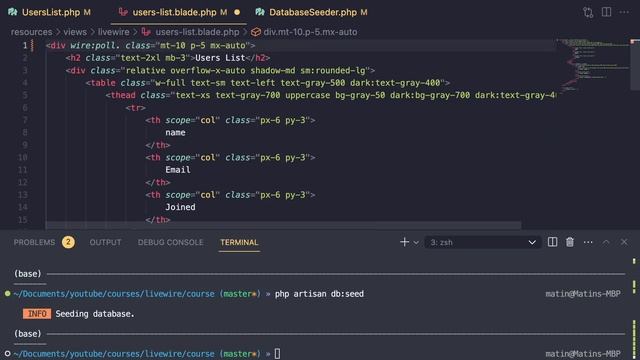The image size is (640, 360).
Task: Switch to the OUTPUT panel tab
Action: pos(105,242)
